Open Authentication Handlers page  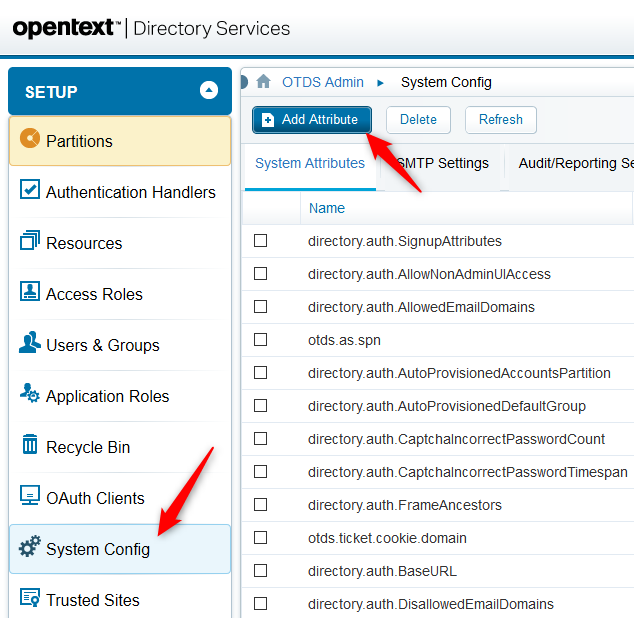click(x=120, y=192)
